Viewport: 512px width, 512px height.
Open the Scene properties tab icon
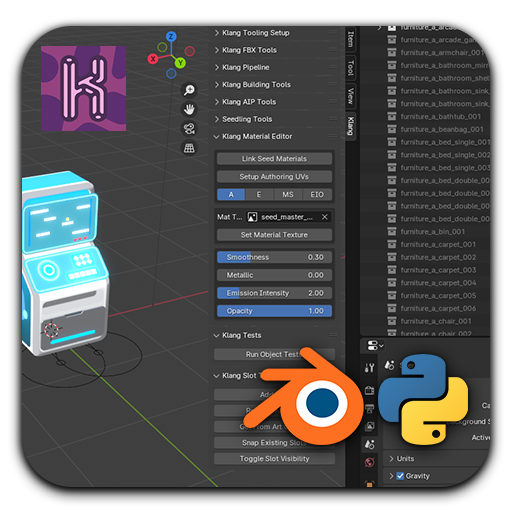(x=369, y=444)
